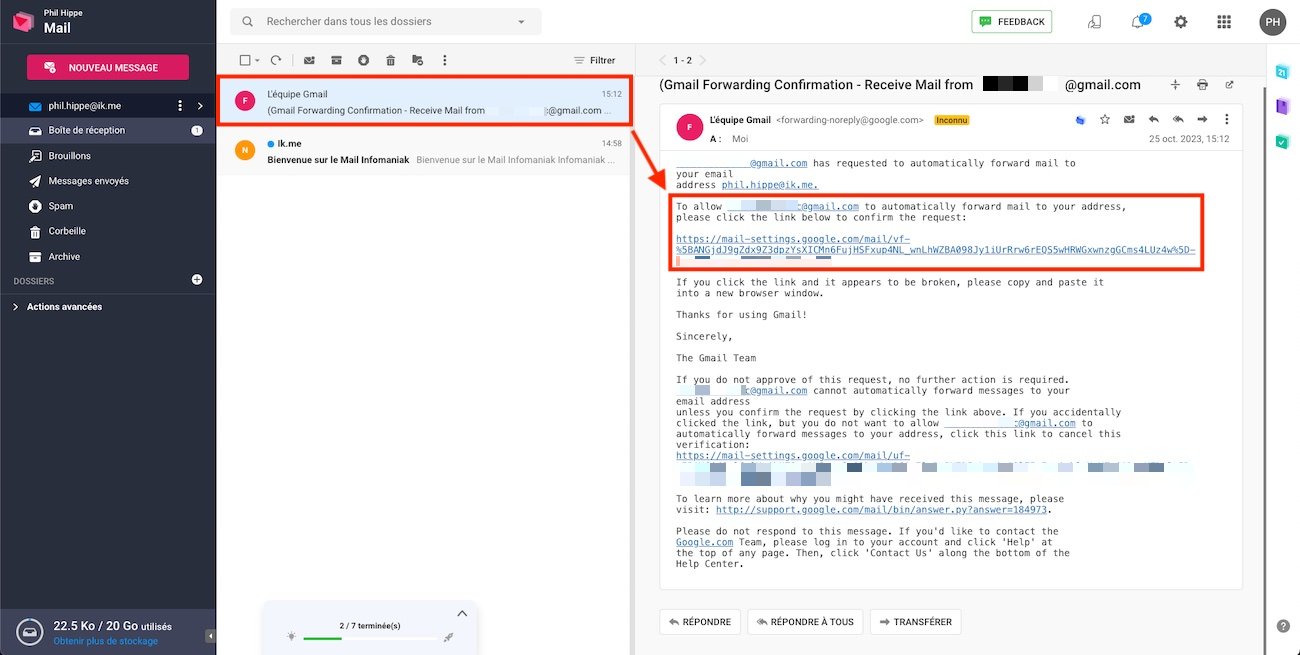
Task: Mark as read with envelope toolbar icon
Action: click(309, 60)
